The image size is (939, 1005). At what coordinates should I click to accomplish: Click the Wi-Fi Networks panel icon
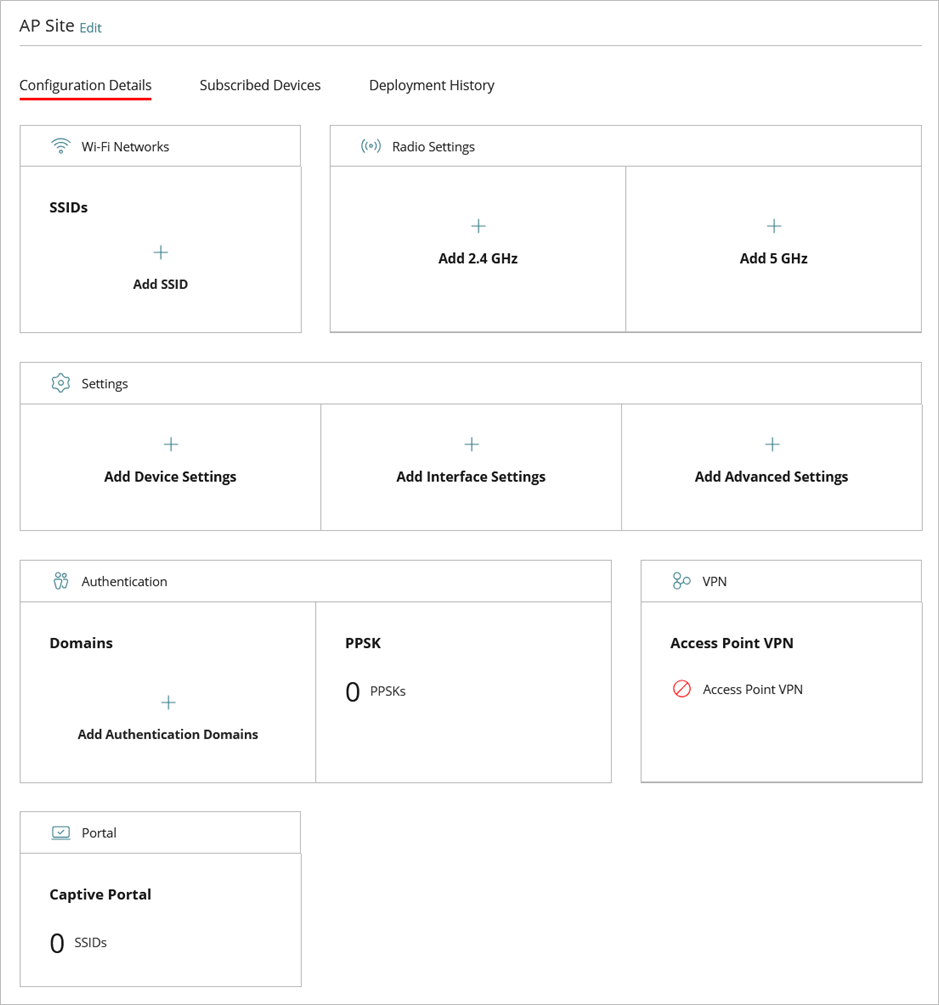pos(61,145)
